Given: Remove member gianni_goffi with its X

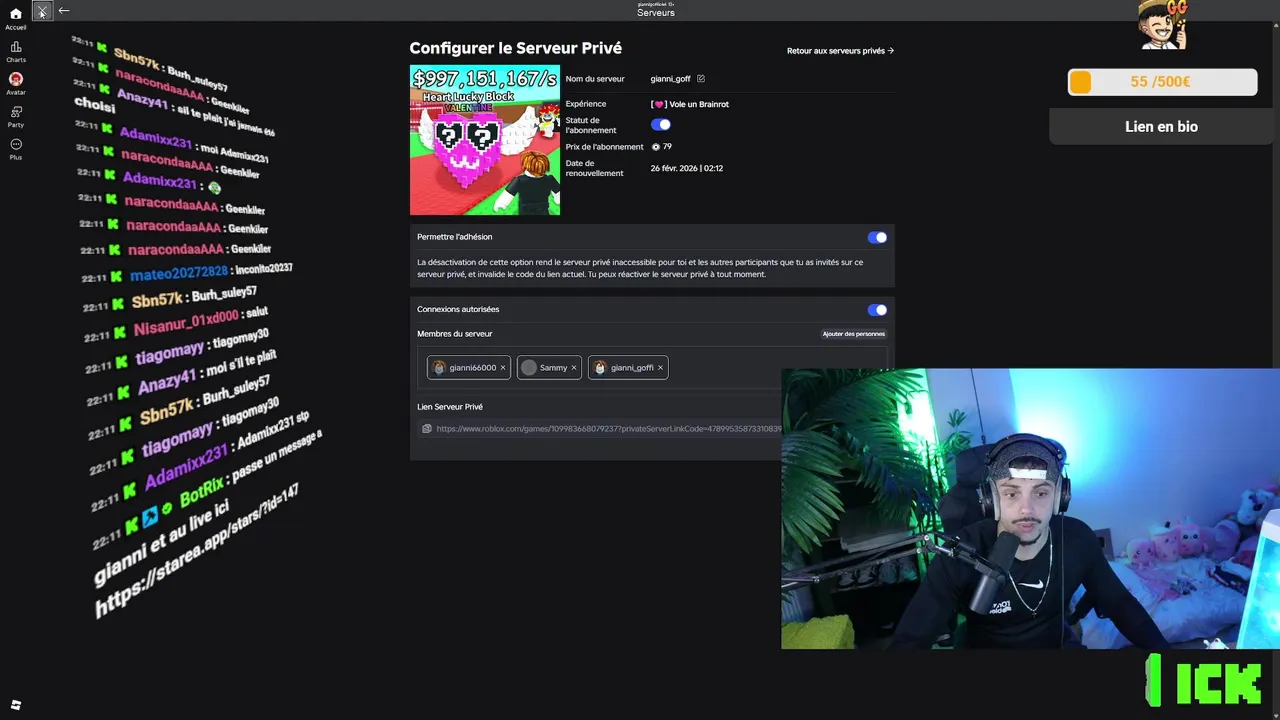Looking at the screenshot, I should [x=660, y=368].
